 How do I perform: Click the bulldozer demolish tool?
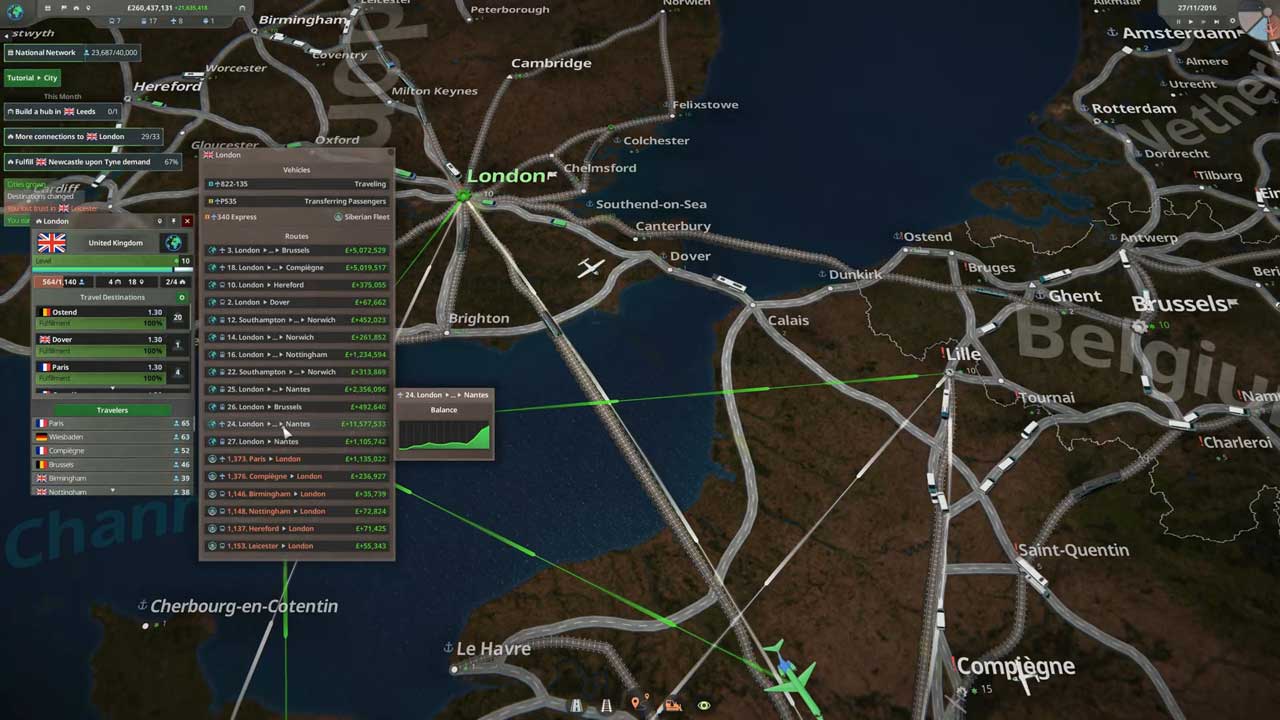click(673, 705)
